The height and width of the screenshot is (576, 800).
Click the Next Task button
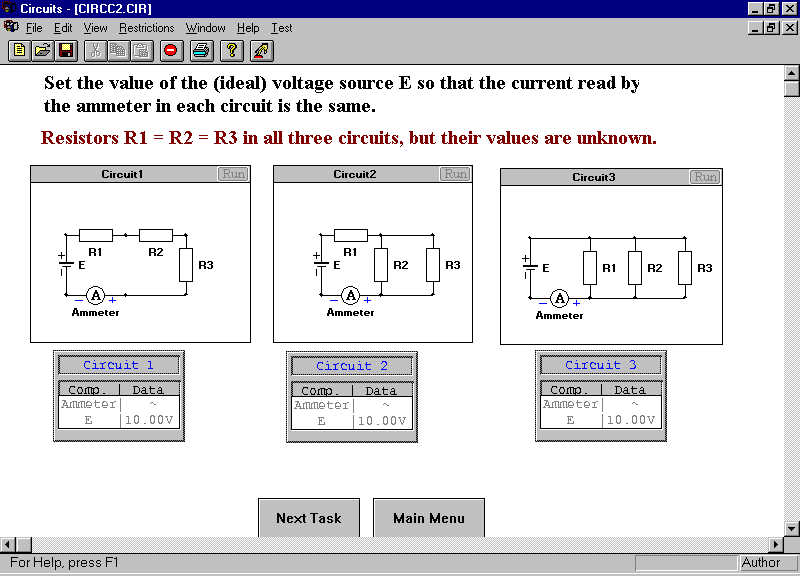coord(308,518)
